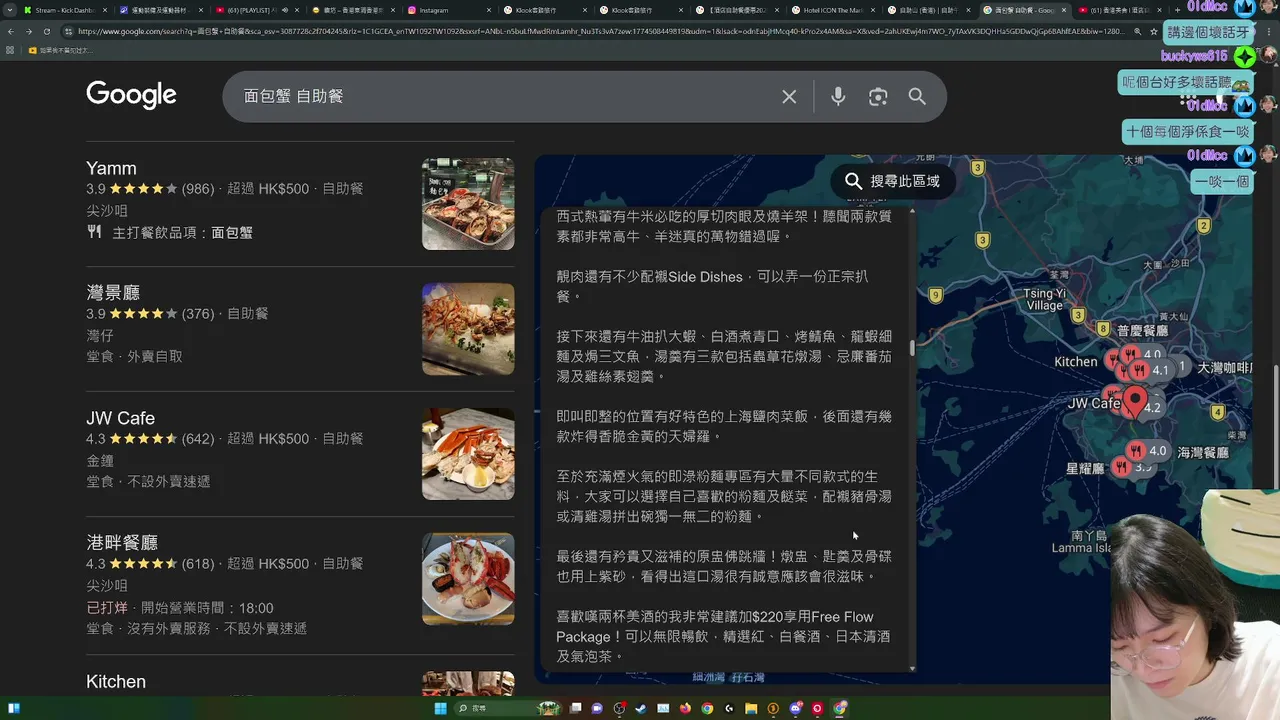Search this area button on map
The height and width of the screenshot is (720, 1280).
coord(892,181)
